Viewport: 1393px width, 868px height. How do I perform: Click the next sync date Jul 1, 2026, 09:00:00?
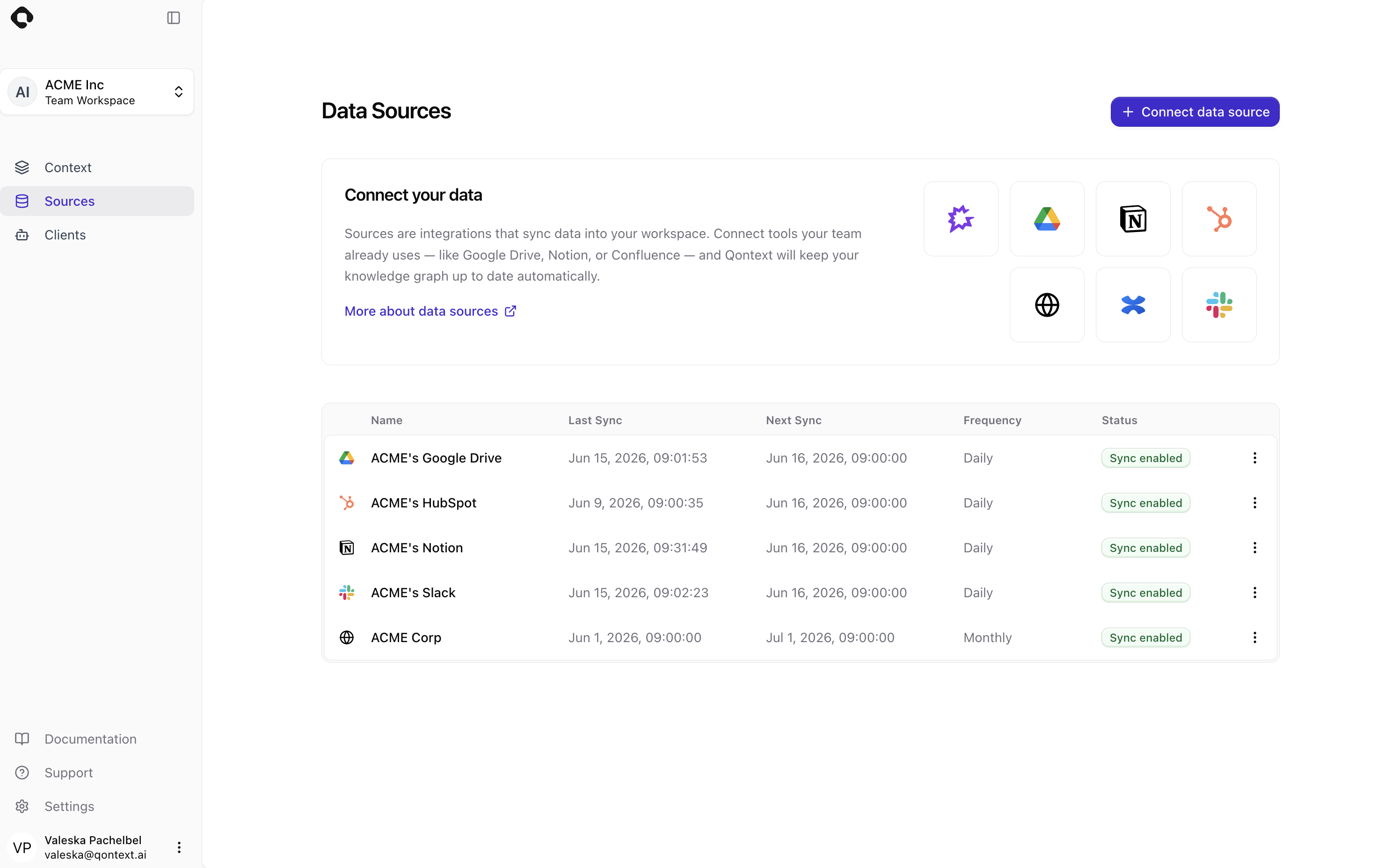tap(830, 637)
